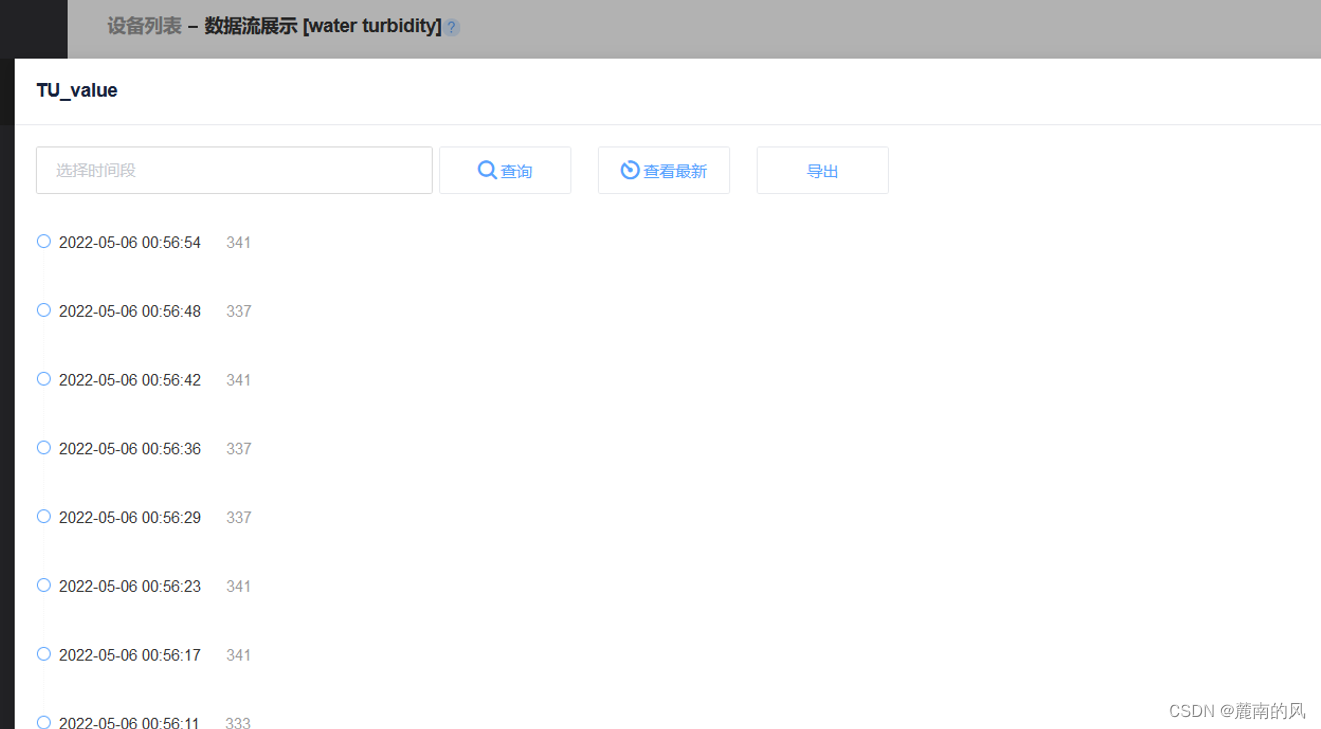Click value 337 in the 00:56:48 row
Screen dimensions: 1321x729
pos(238,312)
